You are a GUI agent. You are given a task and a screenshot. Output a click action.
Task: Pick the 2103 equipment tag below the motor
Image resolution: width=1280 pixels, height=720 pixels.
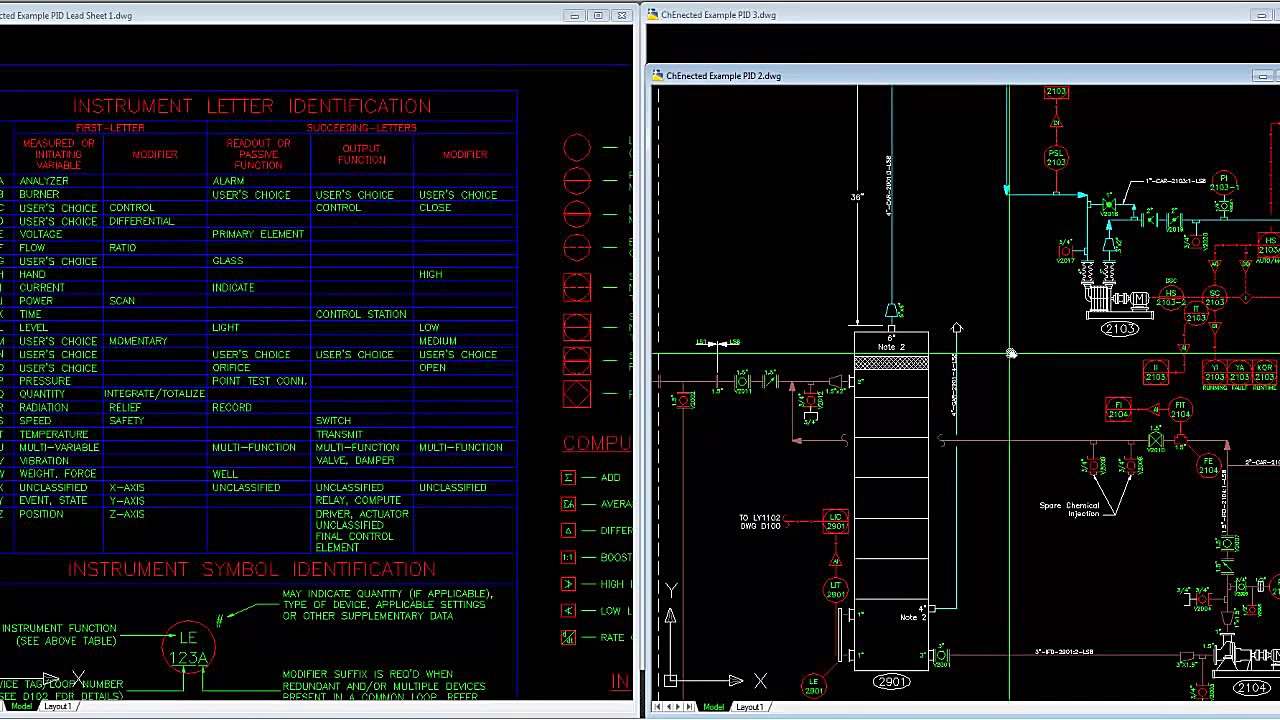point(1119,329)
